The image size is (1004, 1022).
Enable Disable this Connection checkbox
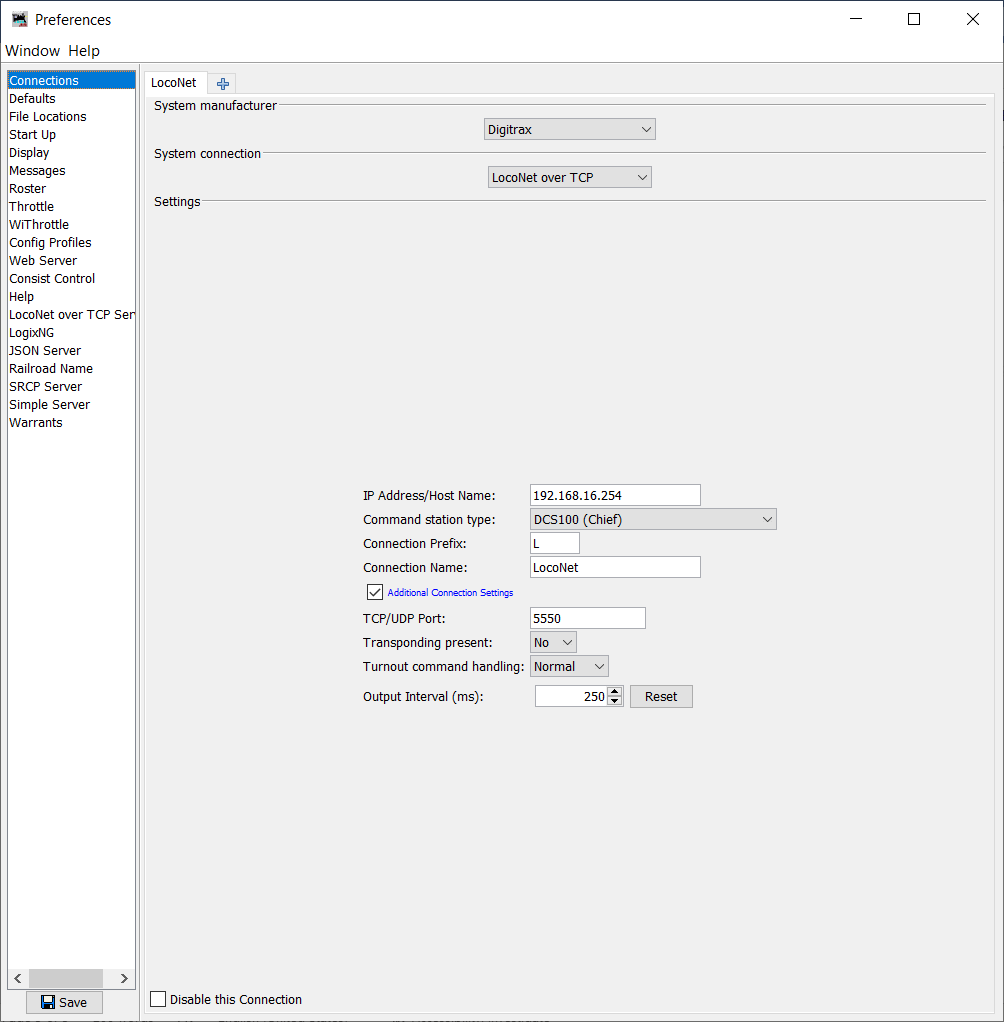pyautogui.click(x=158, y=999)
